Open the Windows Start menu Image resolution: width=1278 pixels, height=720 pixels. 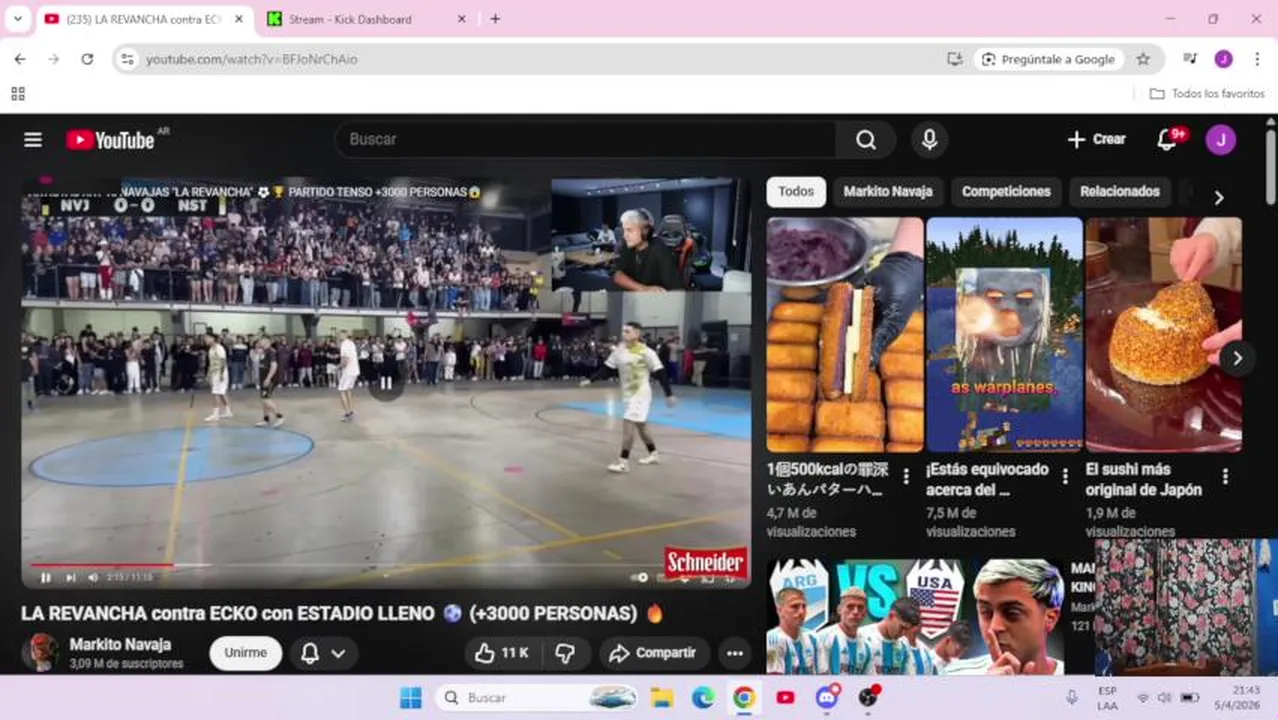(x=411, y=698)
